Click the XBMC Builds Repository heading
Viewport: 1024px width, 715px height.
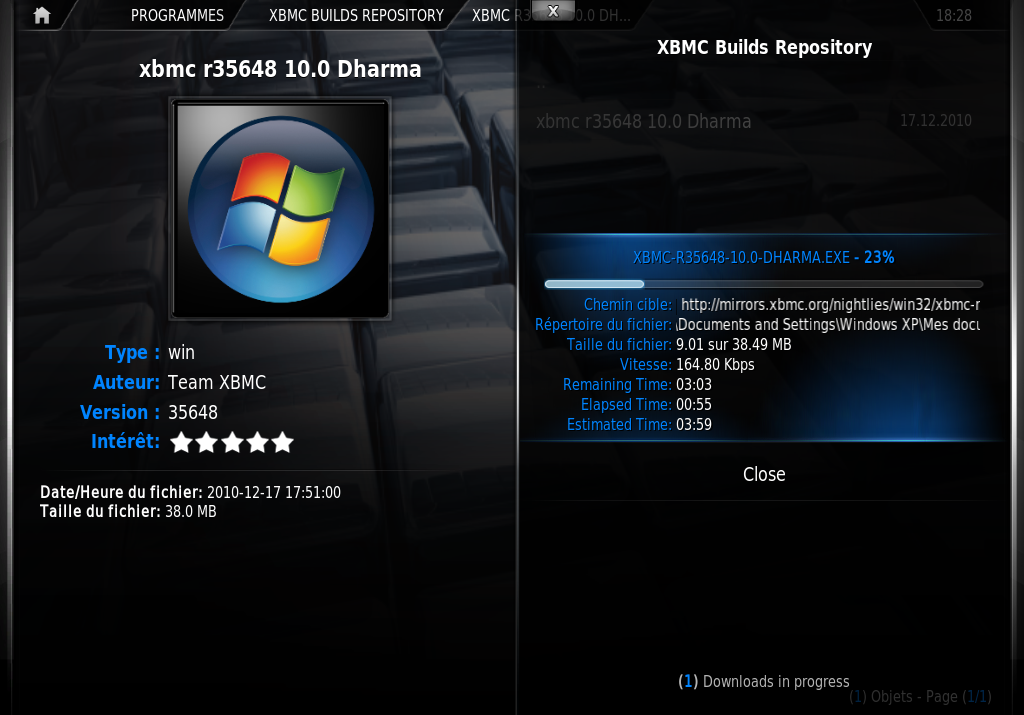pyautogui.click(x=764, y=48)
